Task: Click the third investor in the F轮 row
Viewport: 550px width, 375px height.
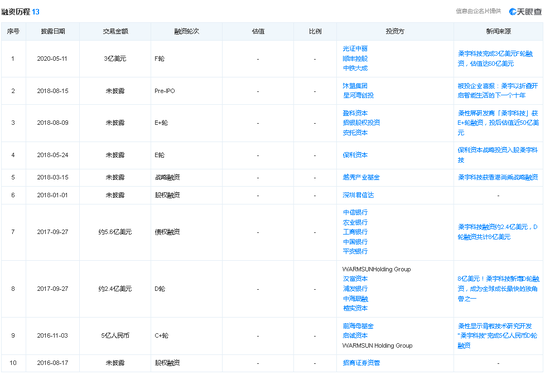Action: pos(355,68)
